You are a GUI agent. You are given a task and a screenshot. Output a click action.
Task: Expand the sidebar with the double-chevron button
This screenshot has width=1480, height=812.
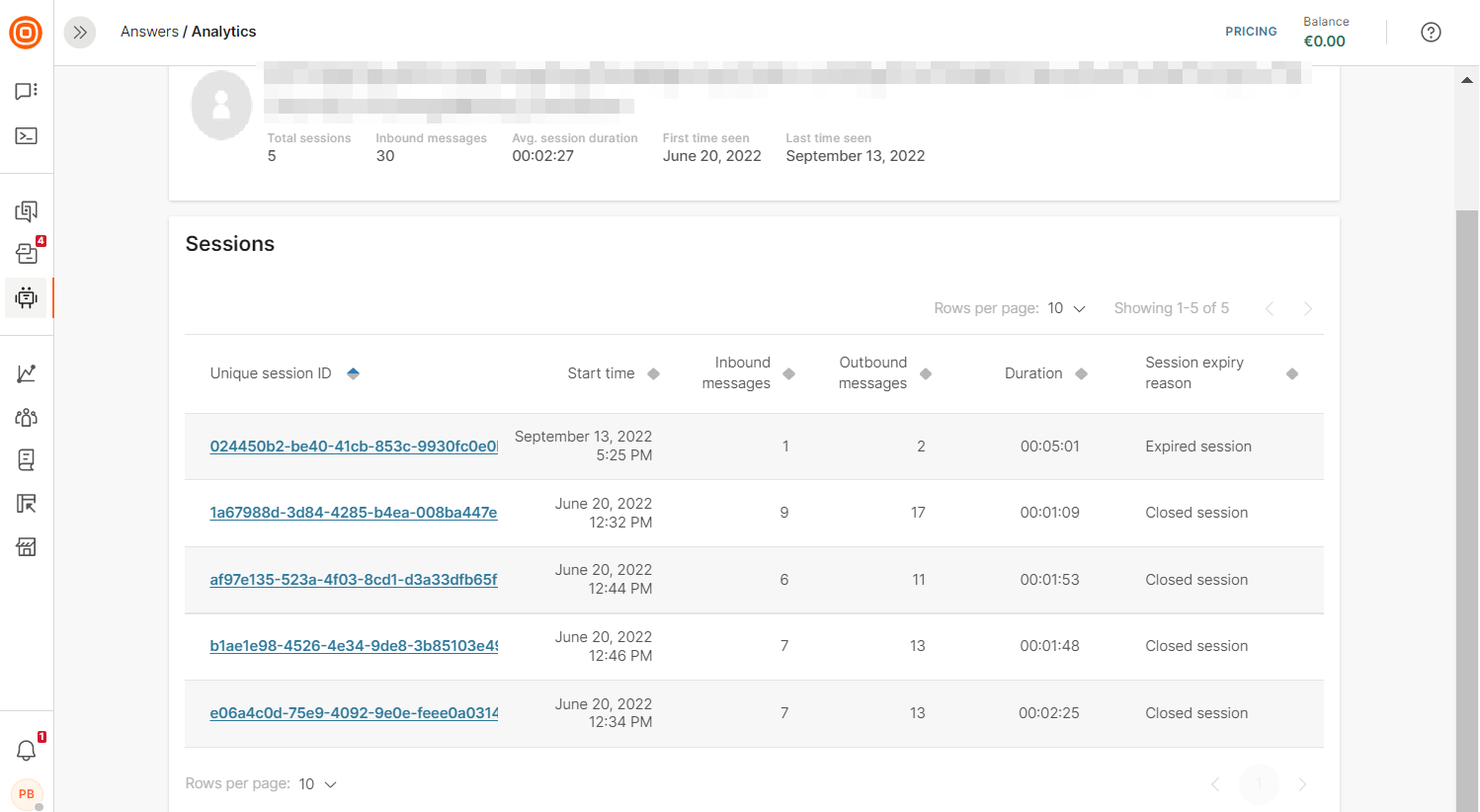(80, 33)
